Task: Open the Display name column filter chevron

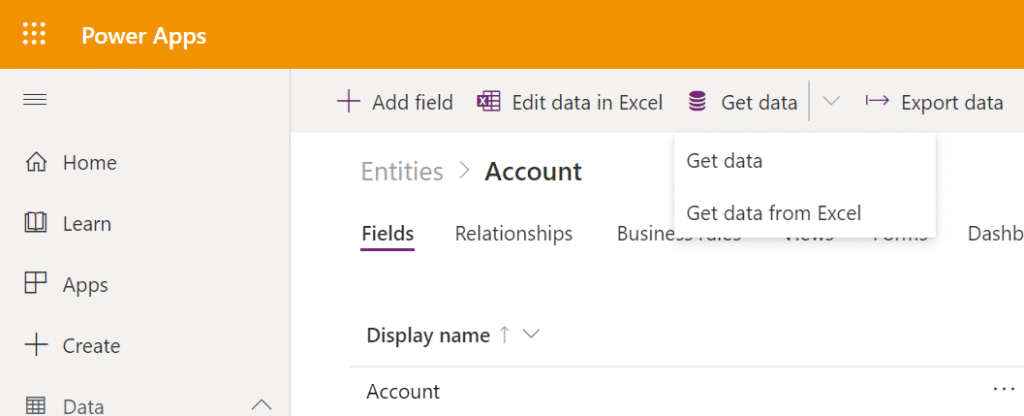Action: (x=532, y=334)
